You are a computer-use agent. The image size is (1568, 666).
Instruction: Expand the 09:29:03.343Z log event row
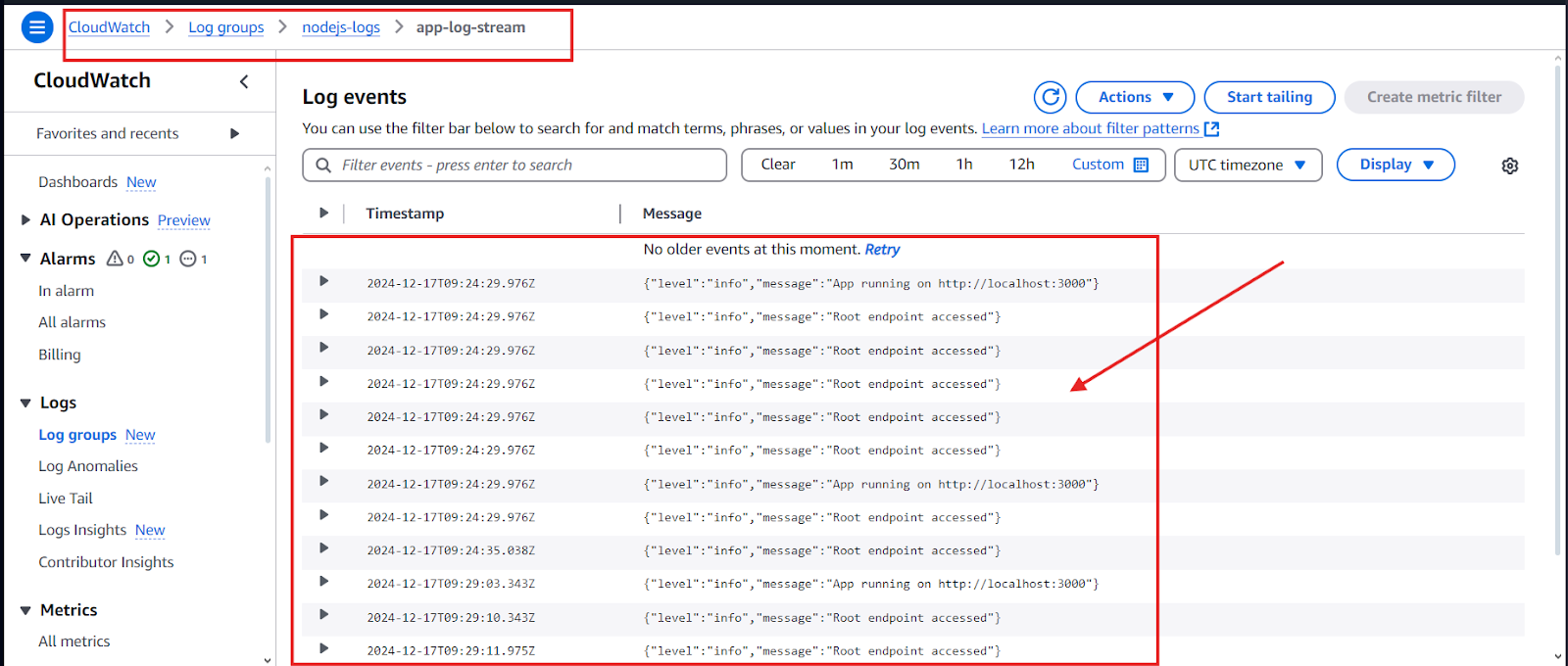pos(323,582)
